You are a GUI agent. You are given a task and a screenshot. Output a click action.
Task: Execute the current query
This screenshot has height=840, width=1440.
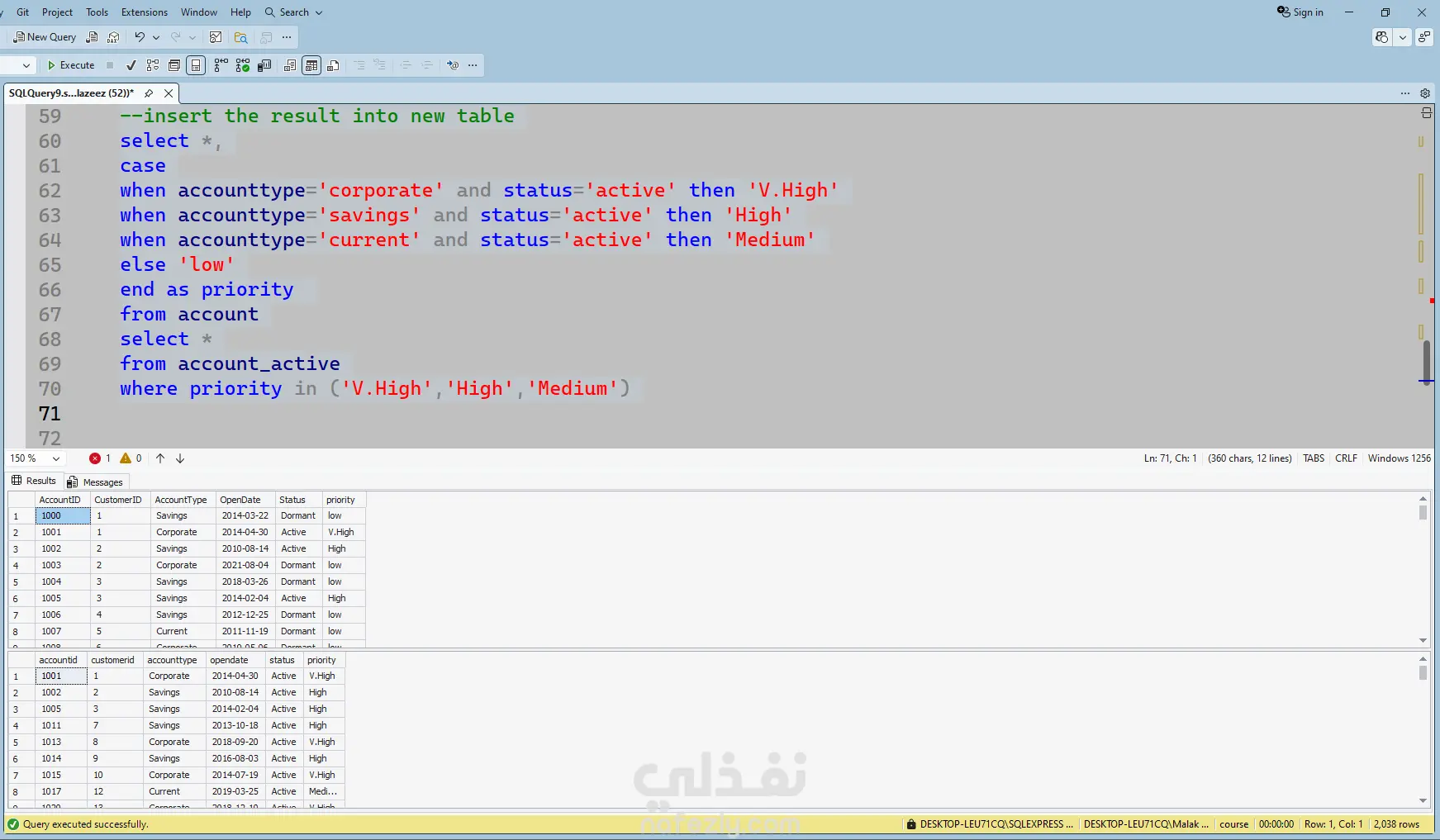pyautogui.click(x=71, y=65)
